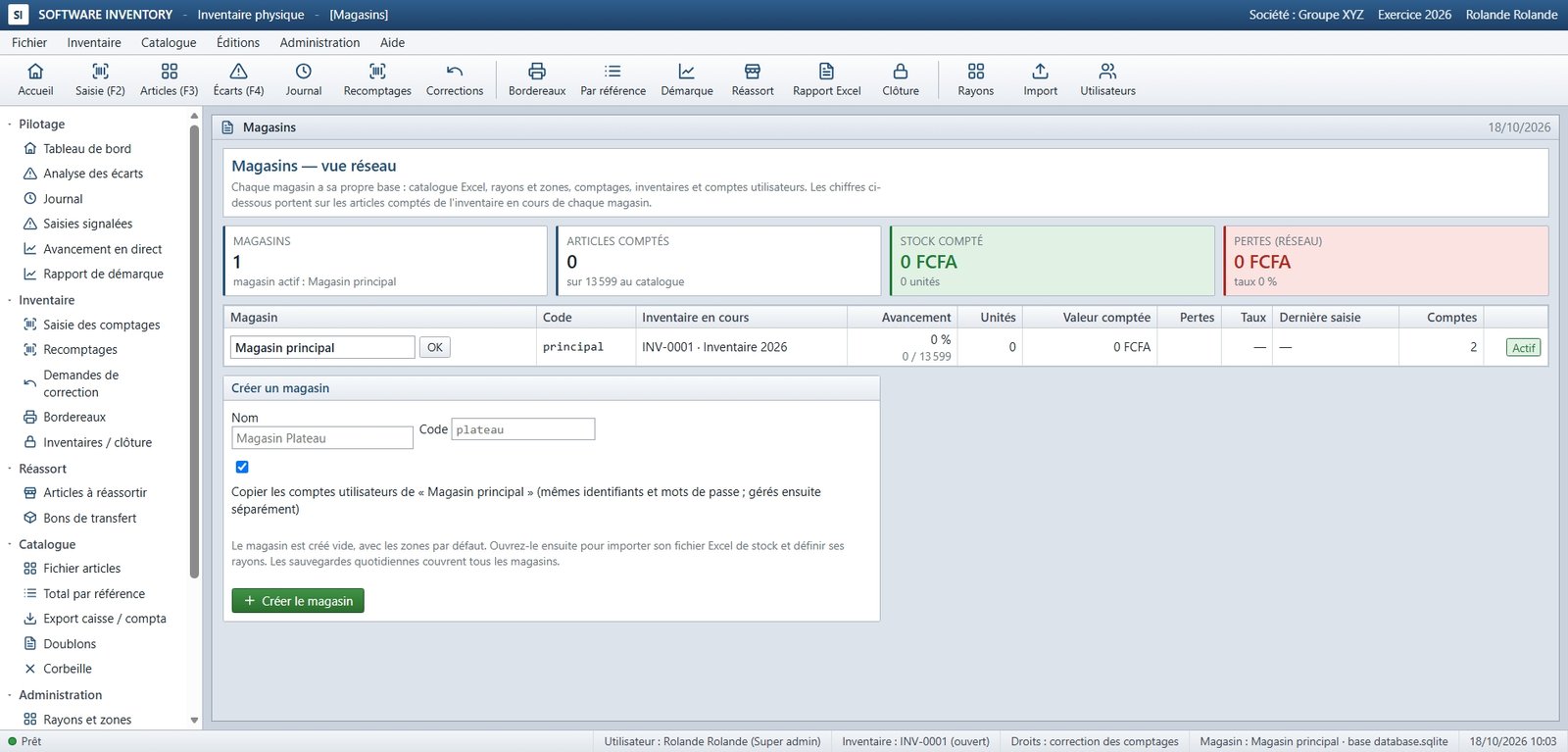
Task: Click the Nom field for new store
Action: [x=322, y=438]
